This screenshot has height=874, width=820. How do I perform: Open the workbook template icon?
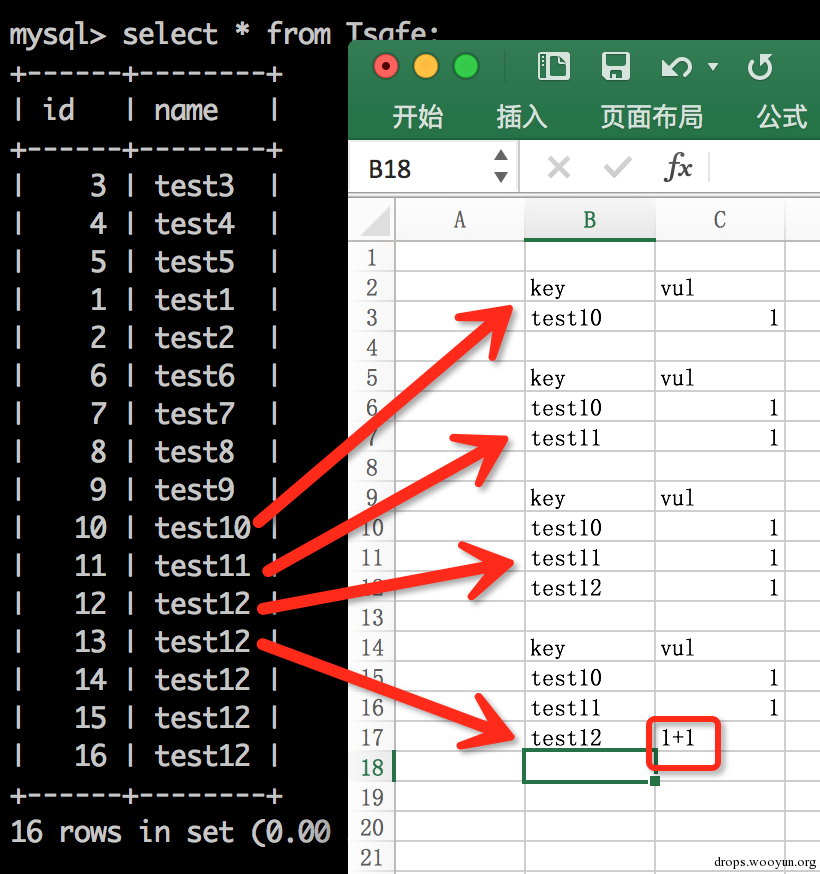553,67
